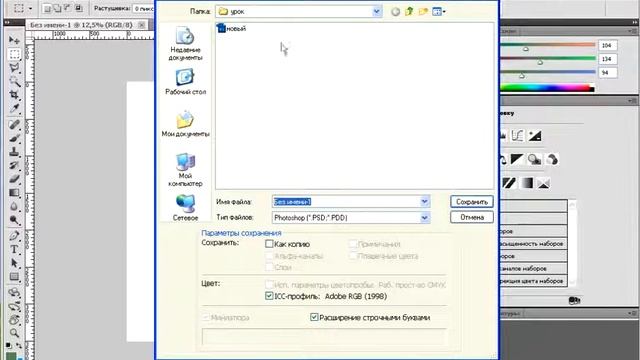Select the Blur tool
This screenshot has height=360, width=640.
(x=14, y=207)
